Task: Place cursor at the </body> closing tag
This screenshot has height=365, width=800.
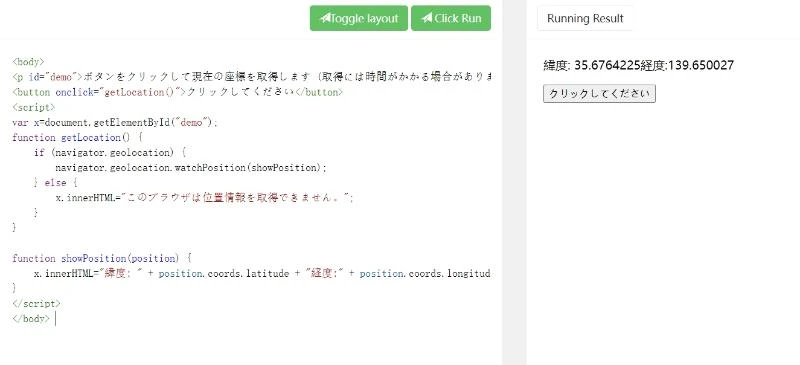Action: click(x=31, y=319)
